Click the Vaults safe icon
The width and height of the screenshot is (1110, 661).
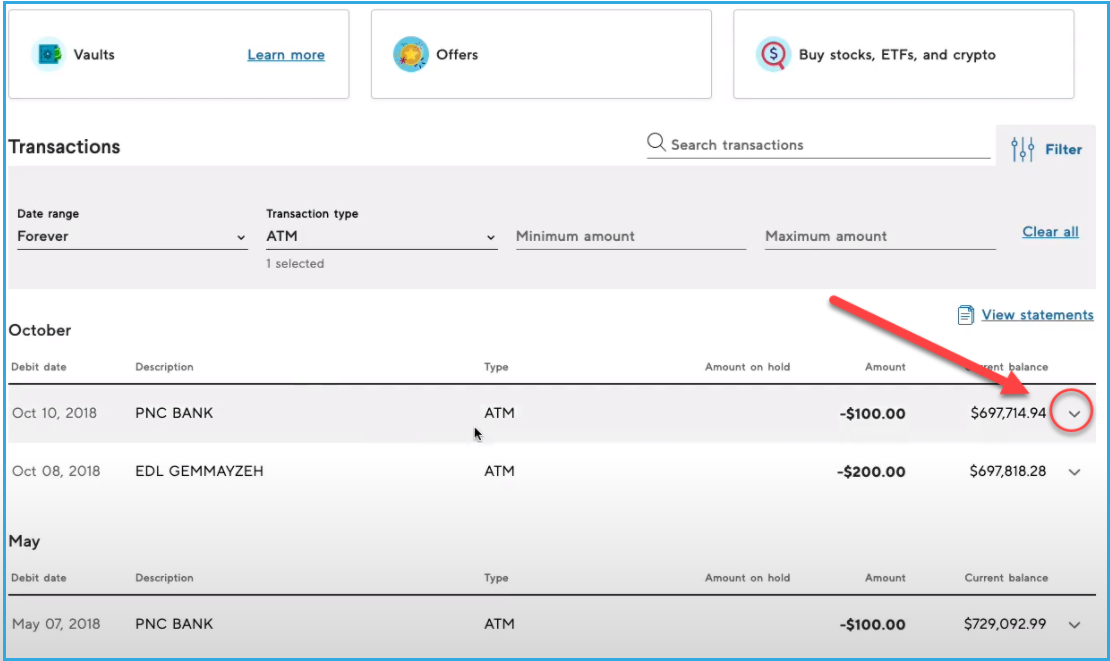pos(48,54)
